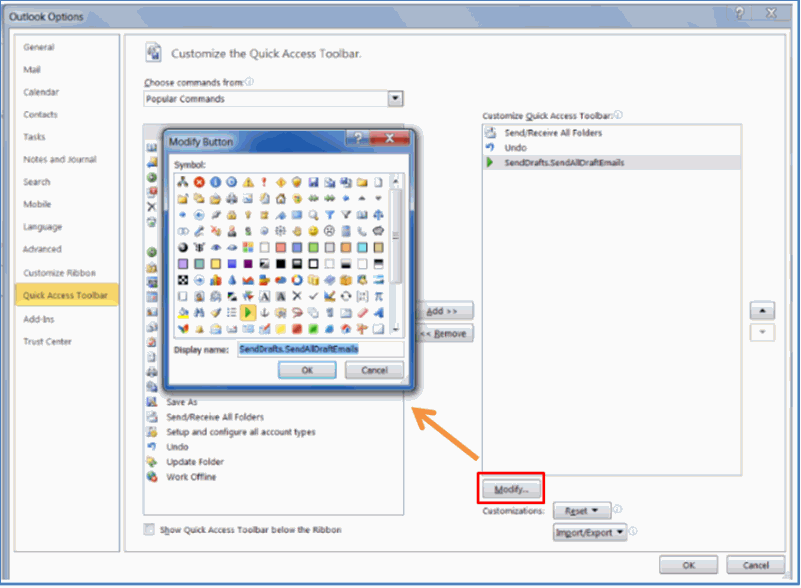
Task: Switch to the Mail options category
Action: 34,70
